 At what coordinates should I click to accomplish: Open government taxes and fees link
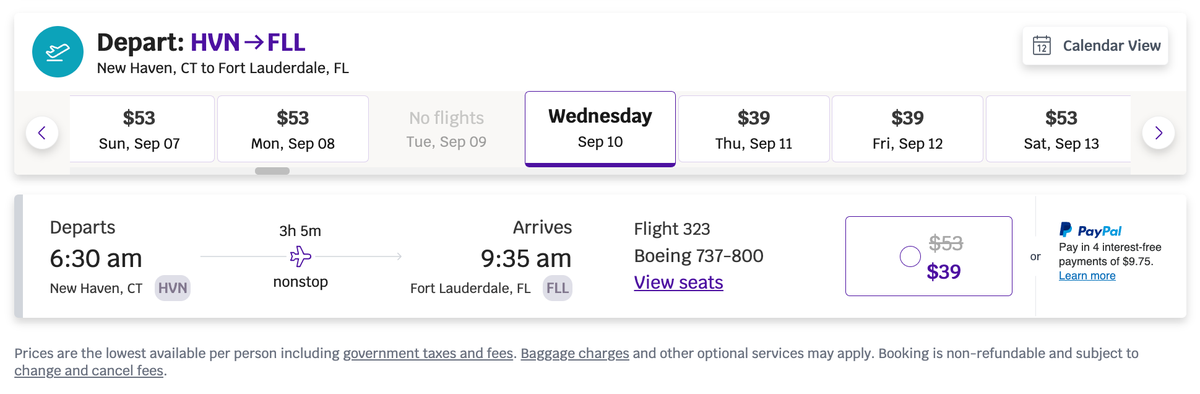[428, 353]
